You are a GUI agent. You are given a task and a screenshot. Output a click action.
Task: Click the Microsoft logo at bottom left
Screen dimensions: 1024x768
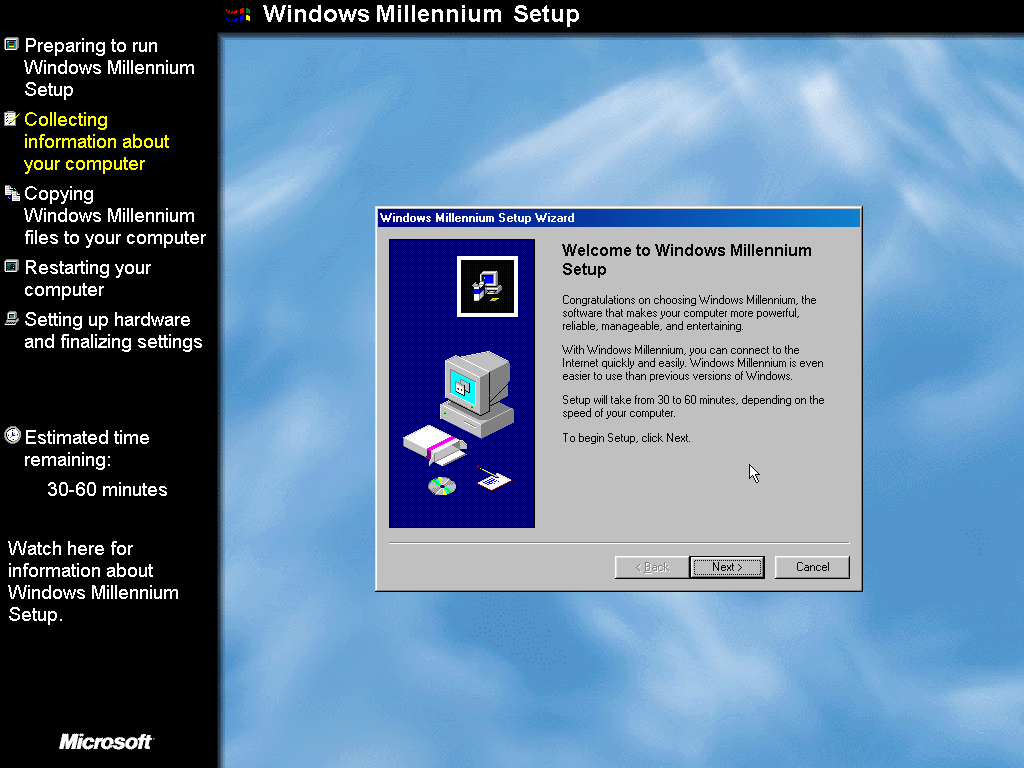click(106, 741)
